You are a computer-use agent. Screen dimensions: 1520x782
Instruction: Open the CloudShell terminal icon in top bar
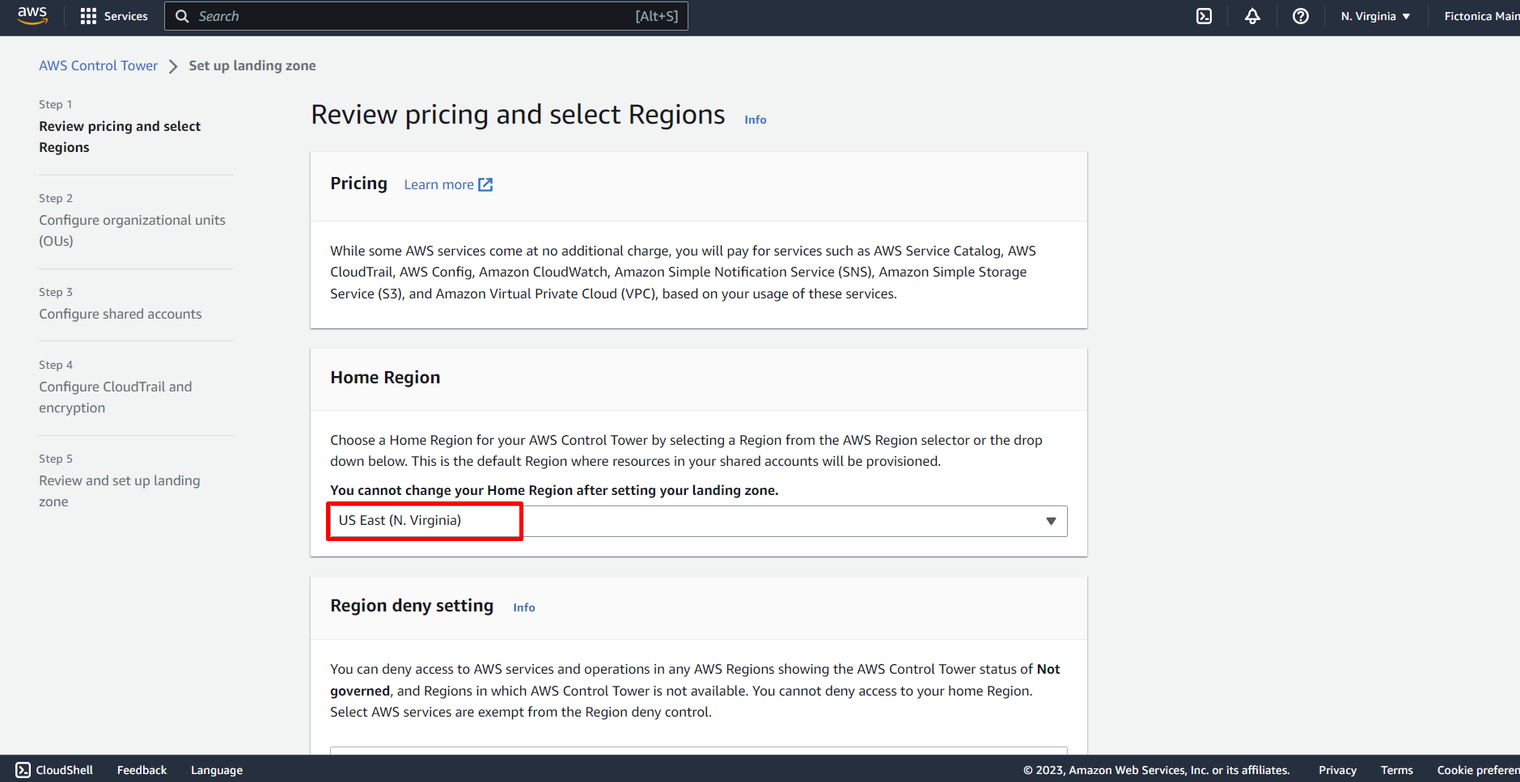(x=1204, y=16)
